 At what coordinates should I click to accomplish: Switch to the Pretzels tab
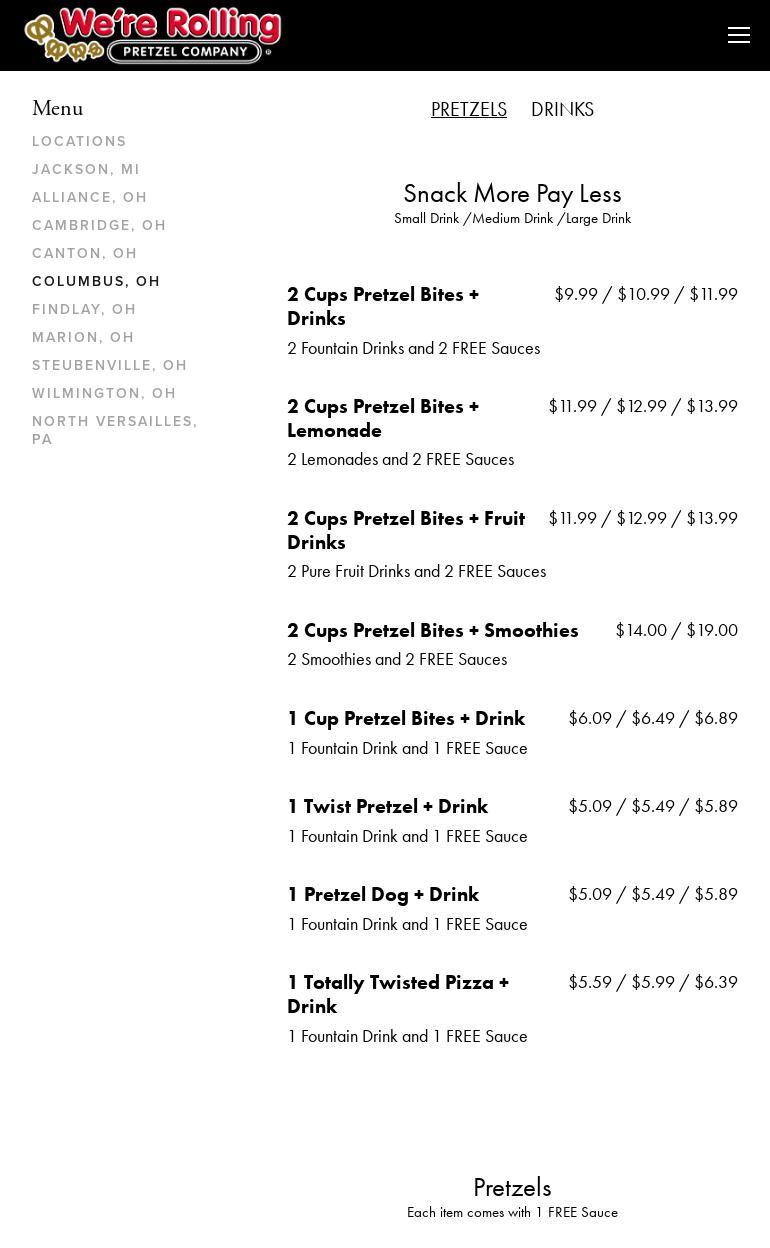[469, 110]
